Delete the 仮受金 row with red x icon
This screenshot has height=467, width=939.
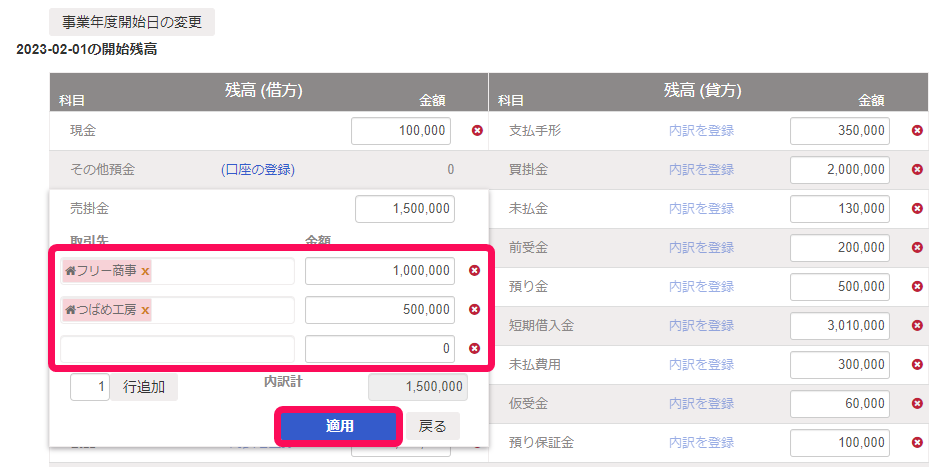(917, 404)
